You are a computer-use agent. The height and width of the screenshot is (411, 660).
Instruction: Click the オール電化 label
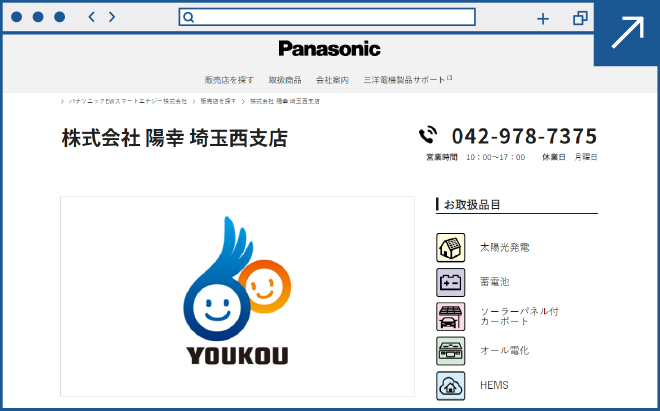(x=504, y=350)
